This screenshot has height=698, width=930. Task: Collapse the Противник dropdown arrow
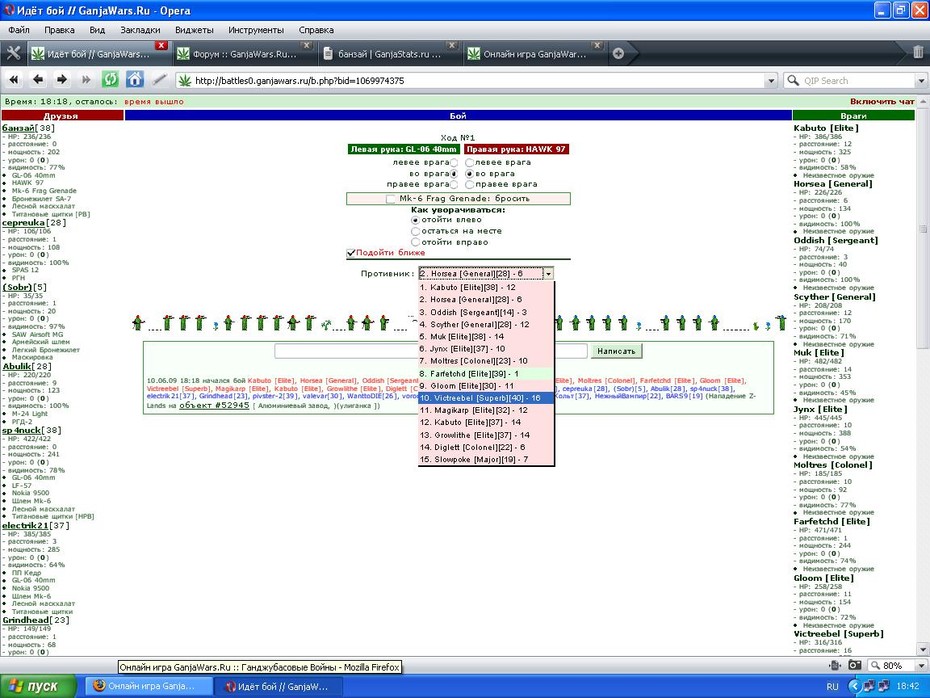coord(548,274)
